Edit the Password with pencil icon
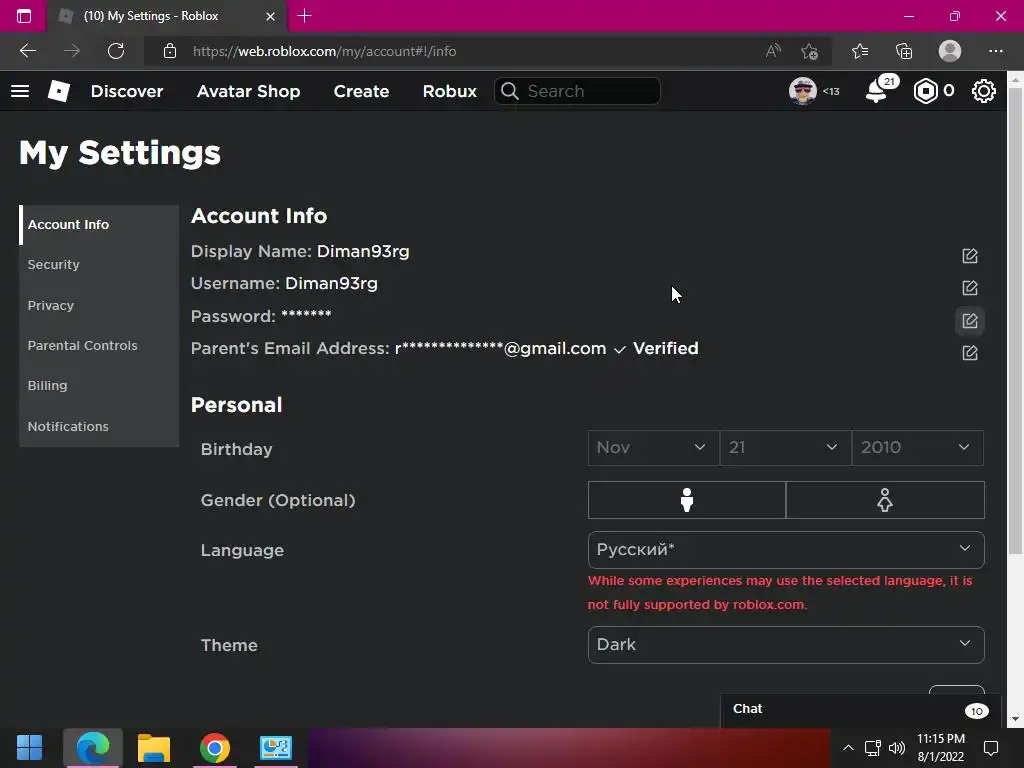 click(970, 321)
